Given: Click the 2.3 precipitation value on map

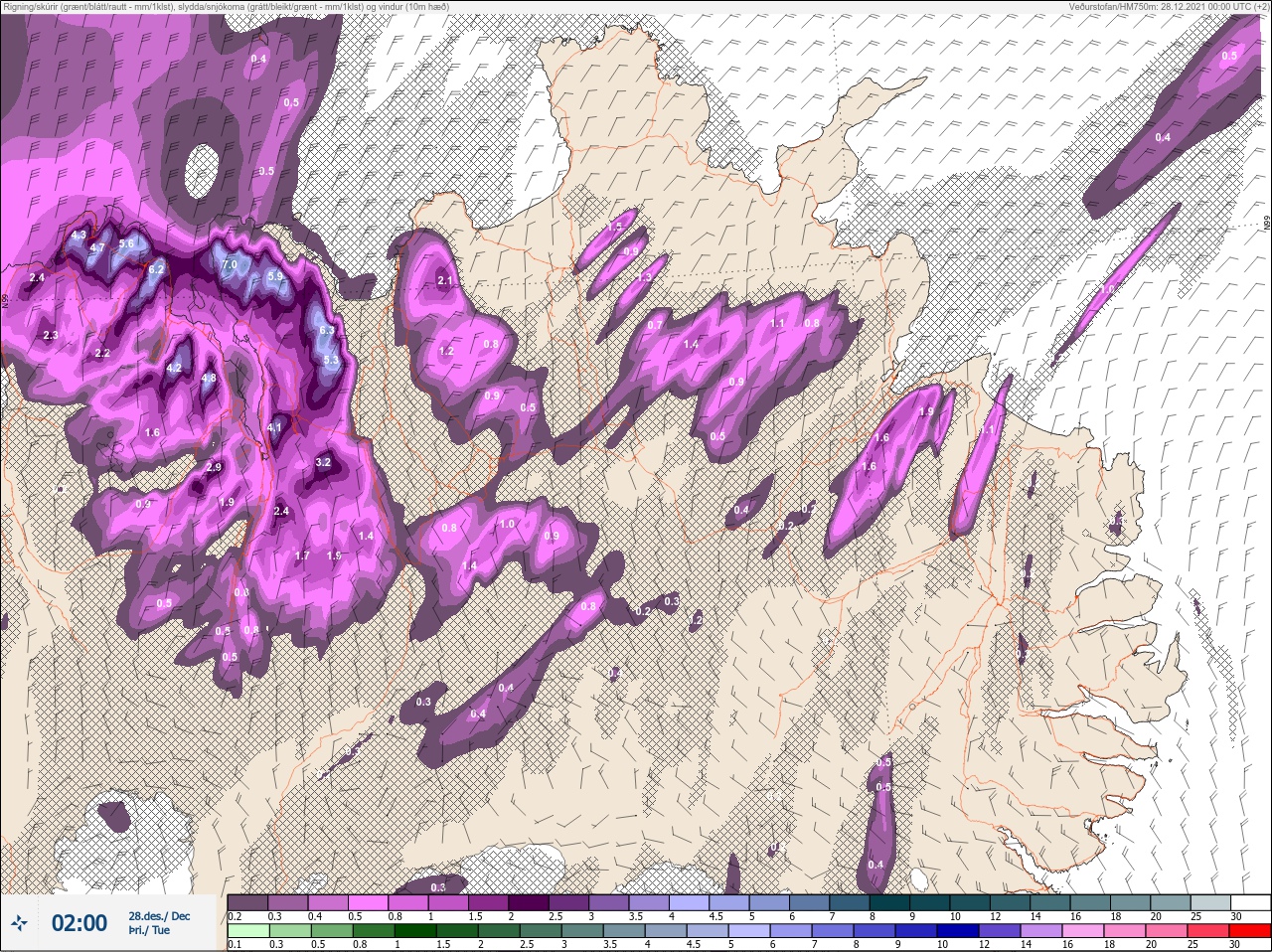Looking at the screenshot, I should coord(51,336).
